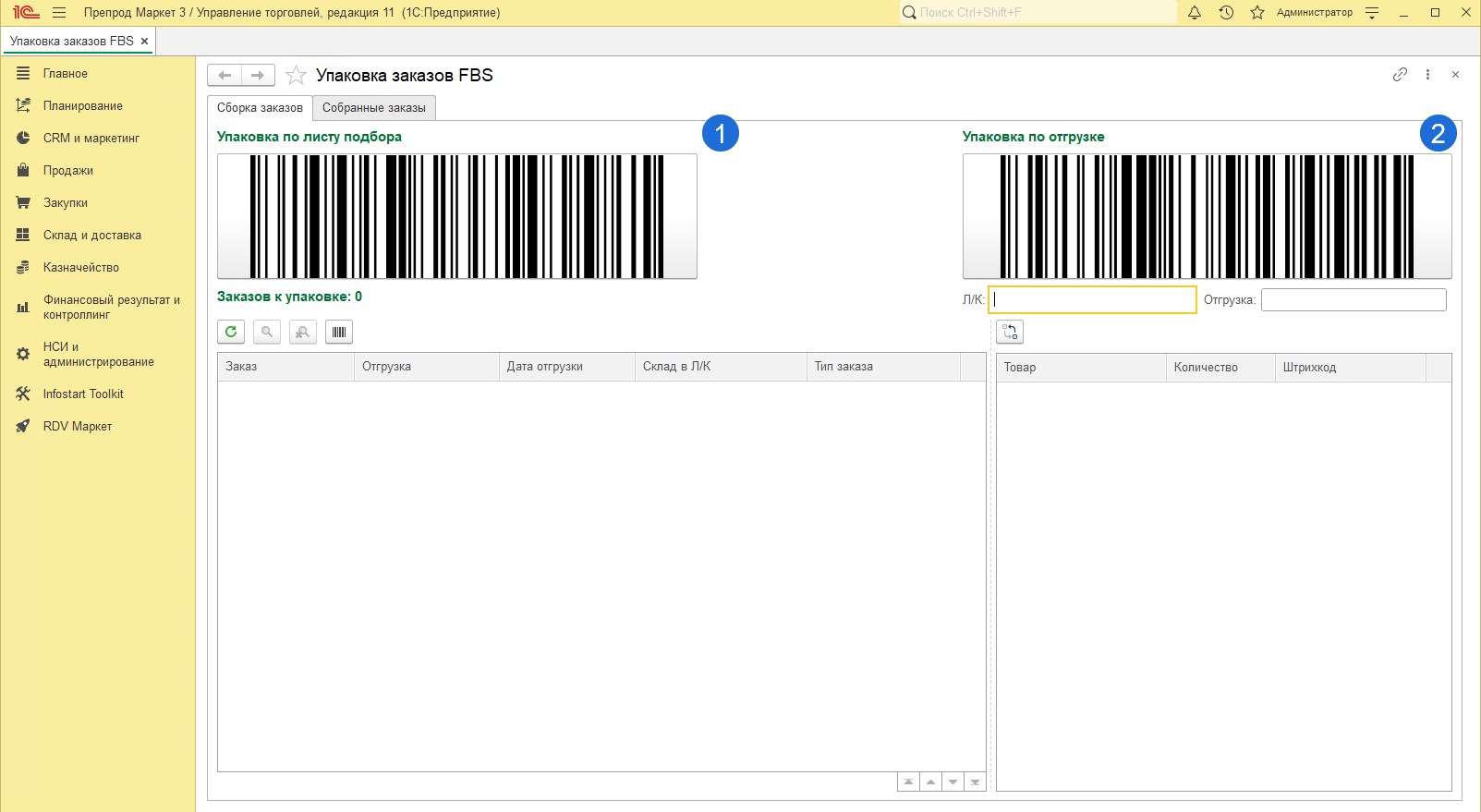Copy link to form with chain icon
This screenshot has width=1481, height=812.
[1400, 75]
